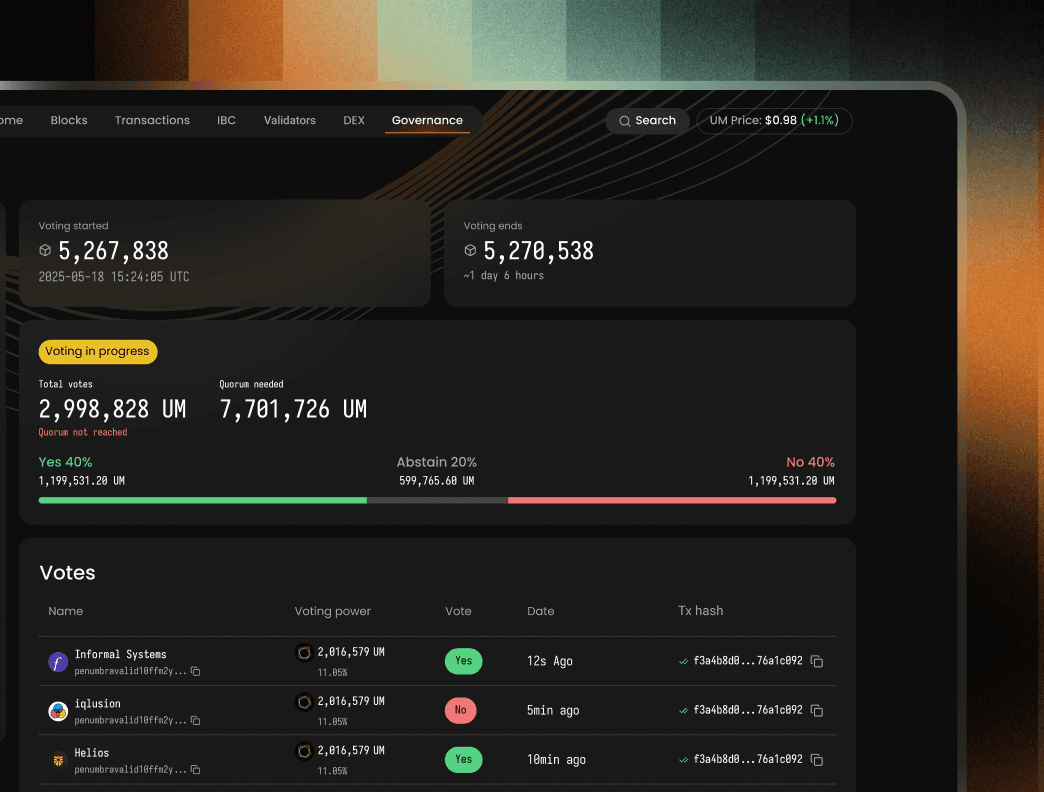Open the DEX tab

click(x=354, y=120)
